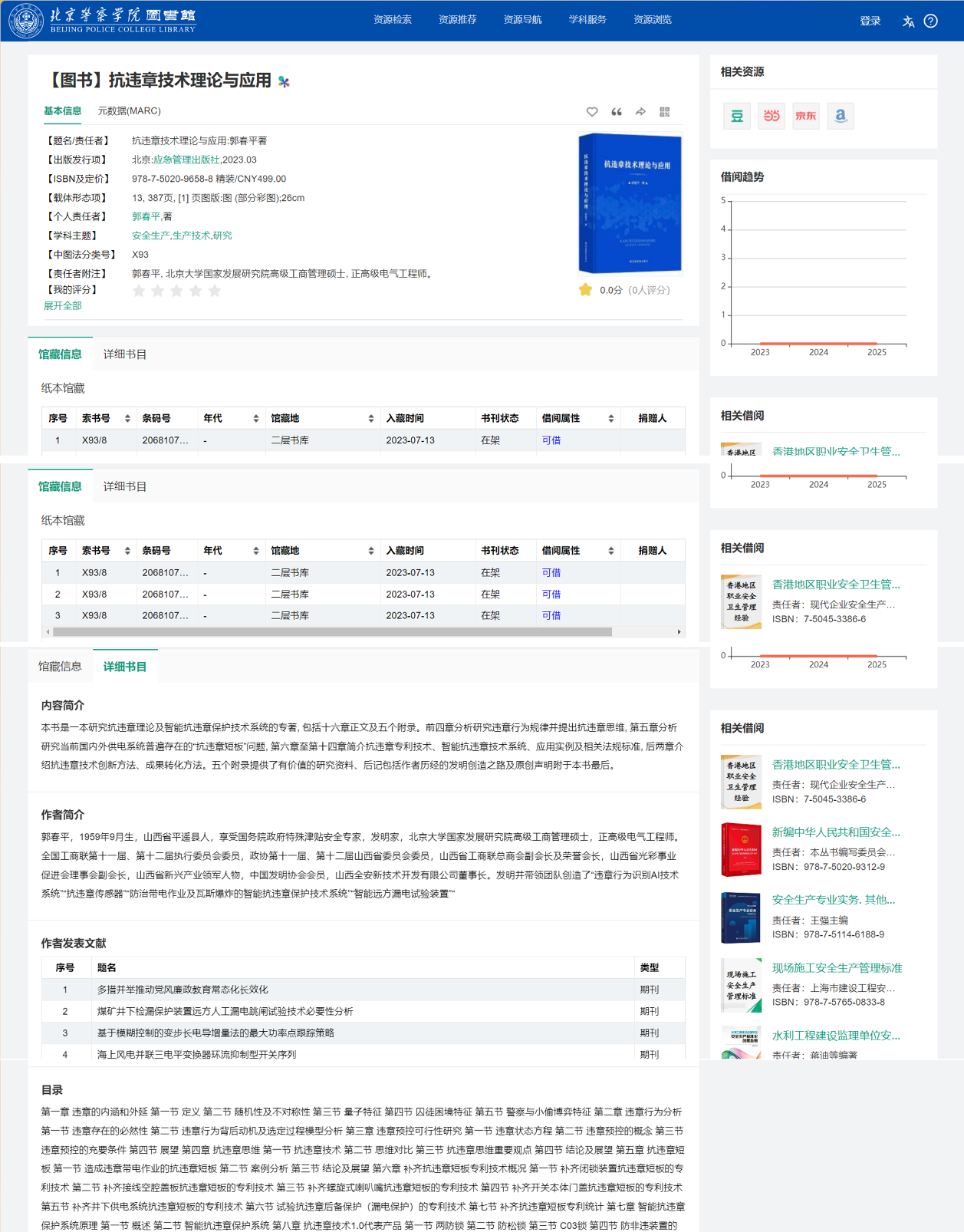Open cover thumbnail of 现场施工安全生产管理标准

click(x=742, y=985)
